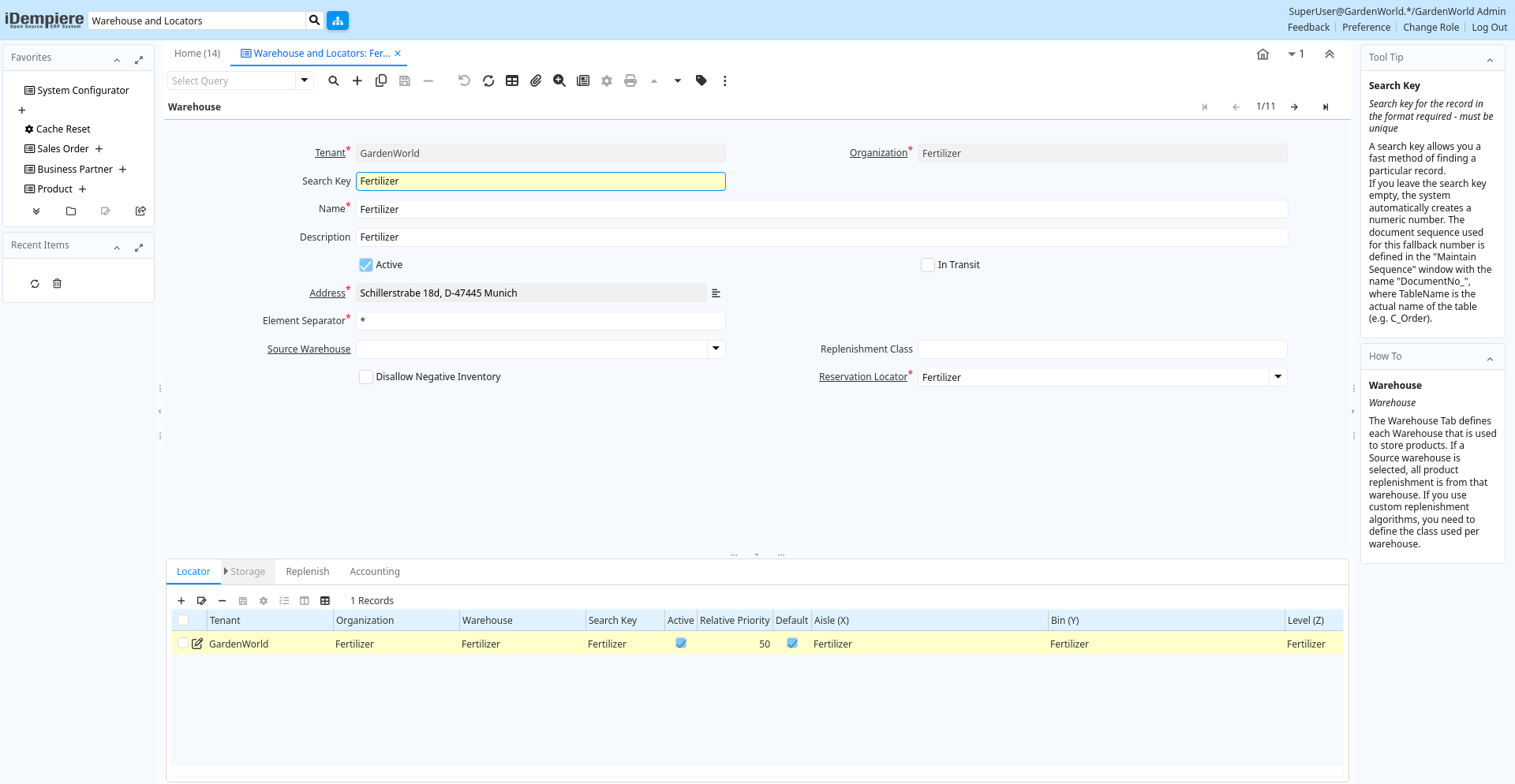
Task: Open Zoom Across magnifier-plus icon
Action: click(x=559, y=80)
